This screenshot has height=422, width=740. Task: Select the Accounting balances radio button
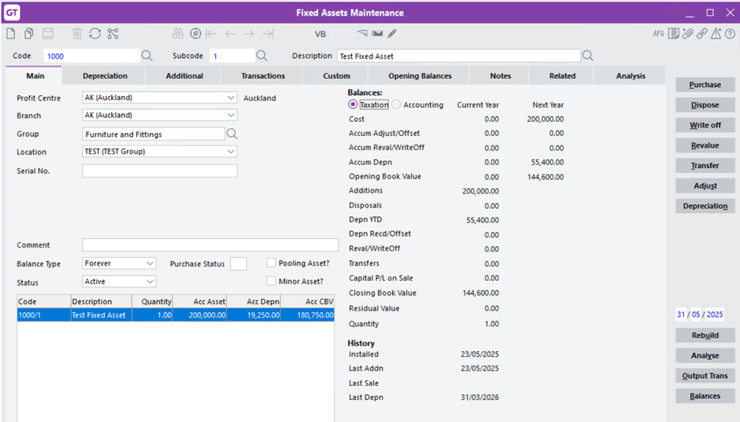point(396,104)
